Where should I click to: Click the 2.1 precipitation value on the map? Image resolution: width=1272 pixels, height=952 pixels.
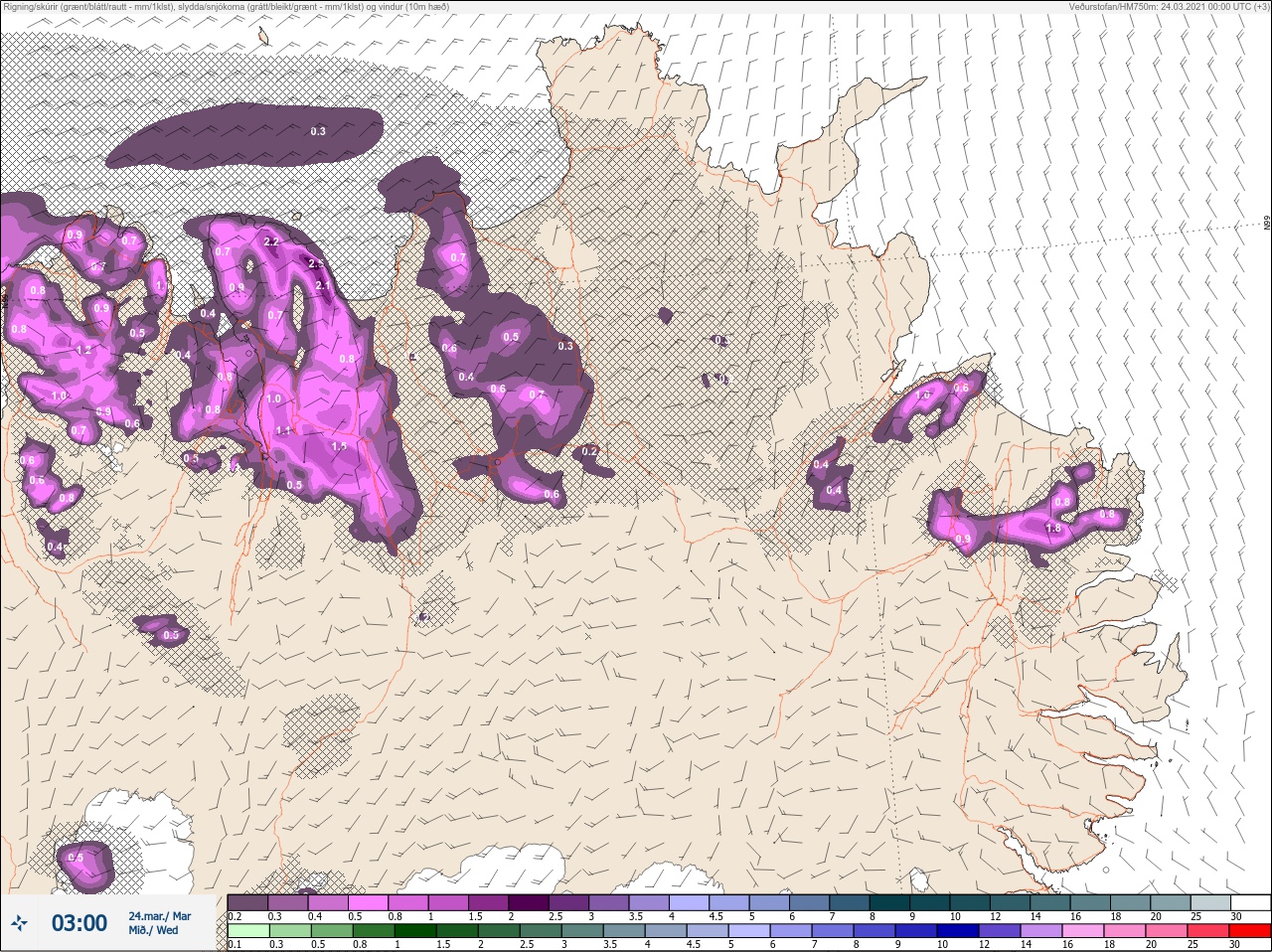[322, 285]
